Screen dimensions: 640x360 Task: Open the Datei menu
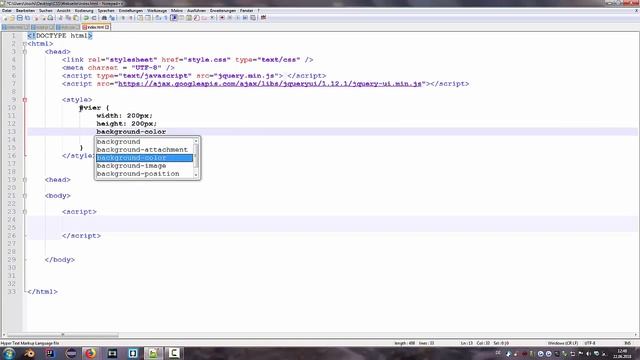point(7,11)
